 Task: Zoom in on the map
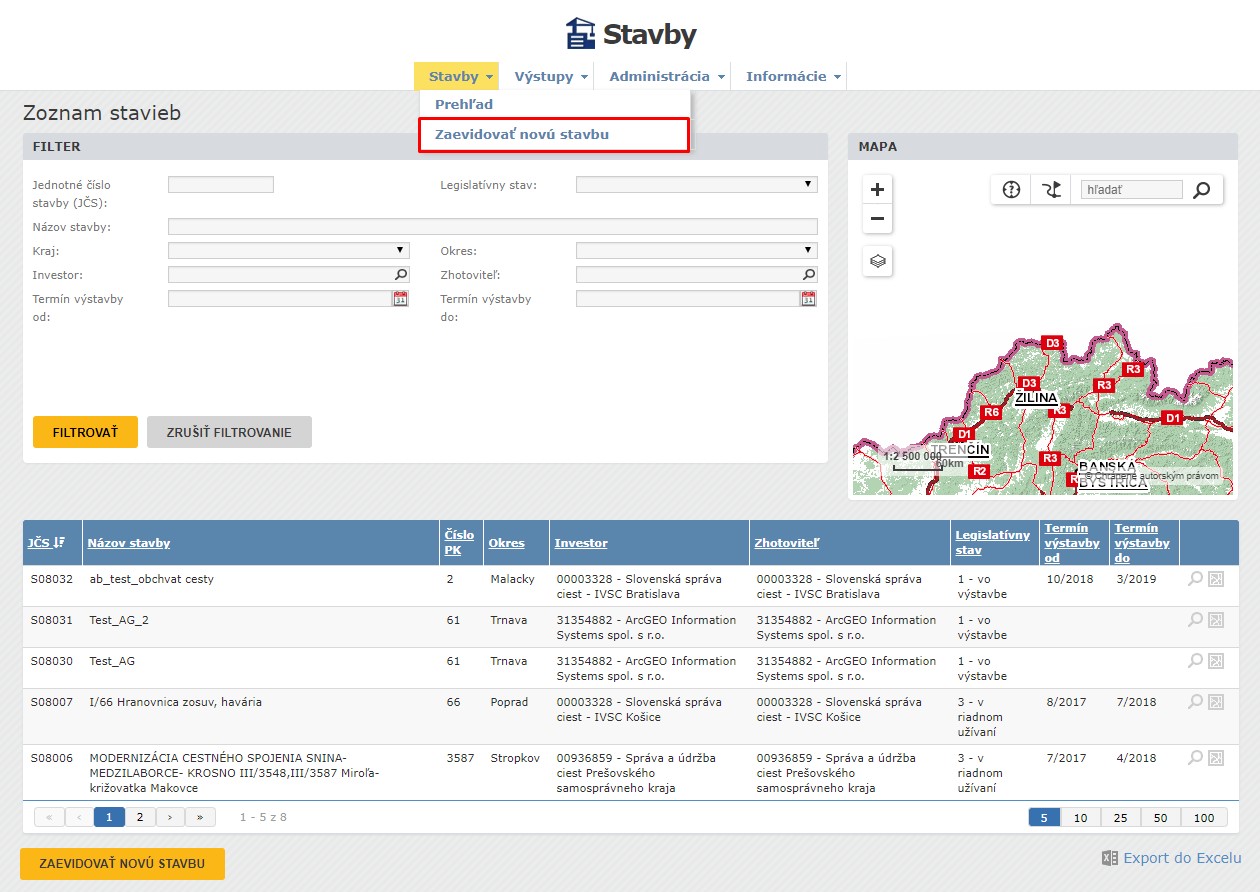[x=877, y=190]
